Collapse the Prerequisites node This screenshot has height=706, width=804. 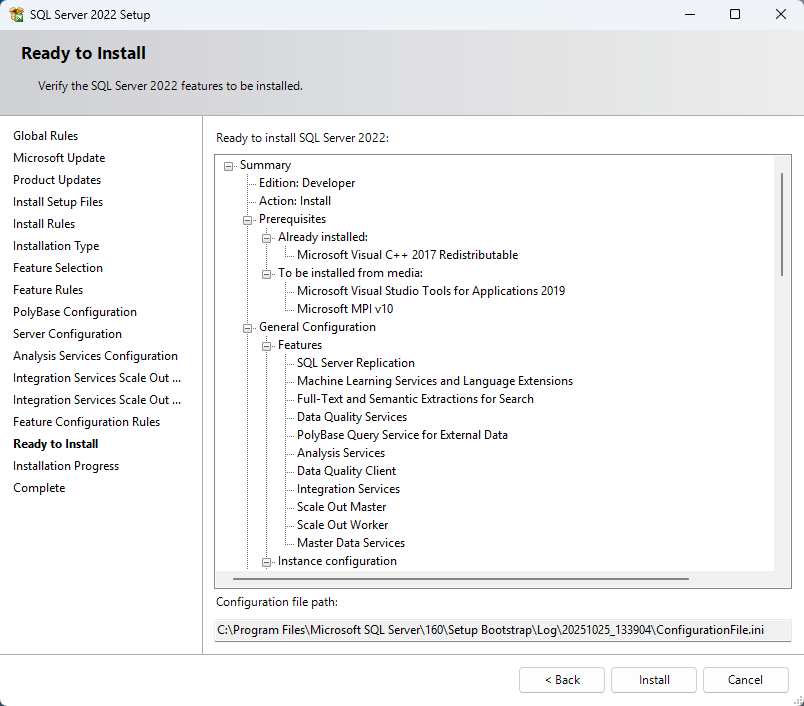pos(247,220)
